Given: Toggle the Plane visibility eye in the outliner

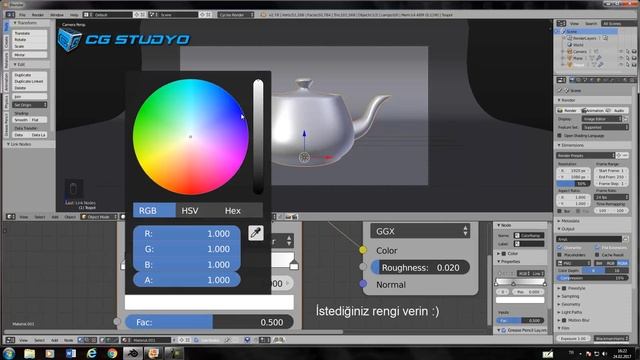Looking at the screenshot, I should click(621, 58).
